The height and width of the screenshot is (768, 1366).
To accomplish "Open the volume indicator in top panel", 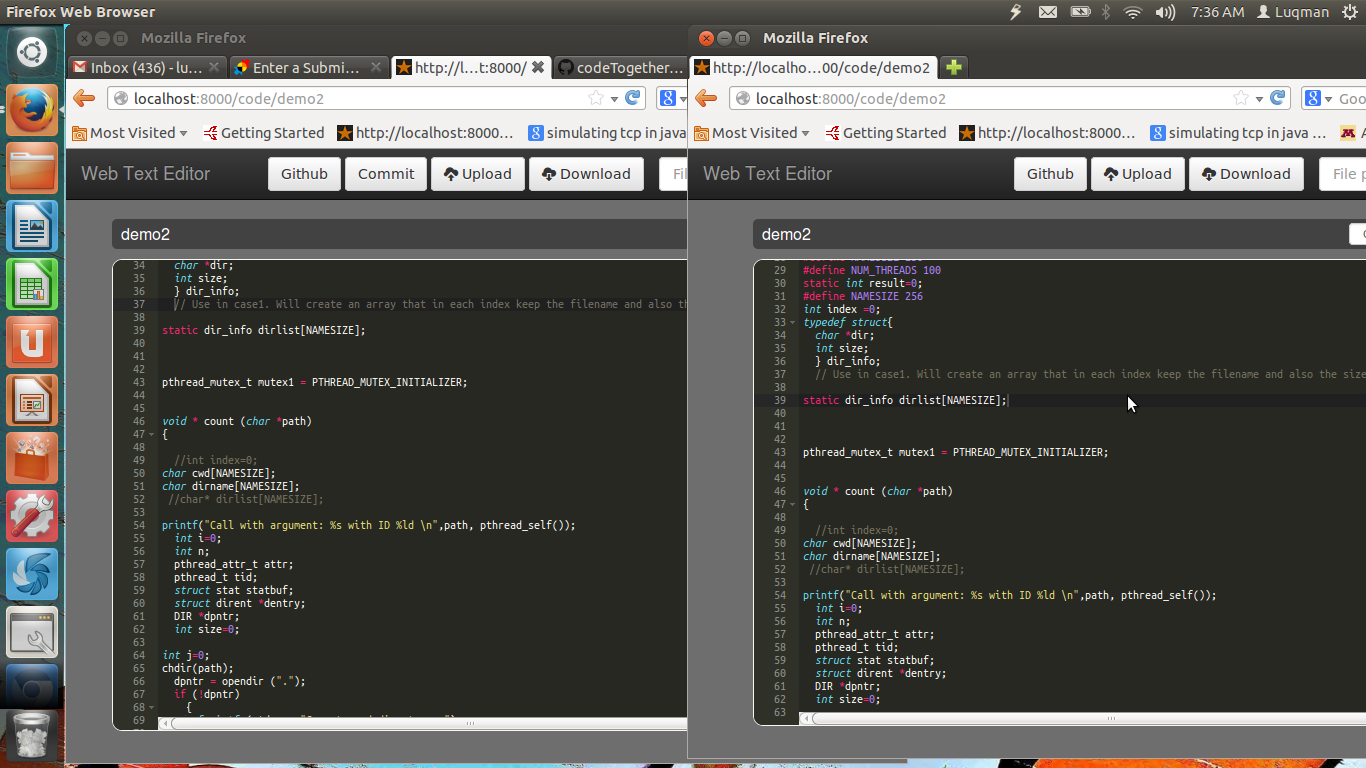I will pyautogui.click(x=1164, y=12).
